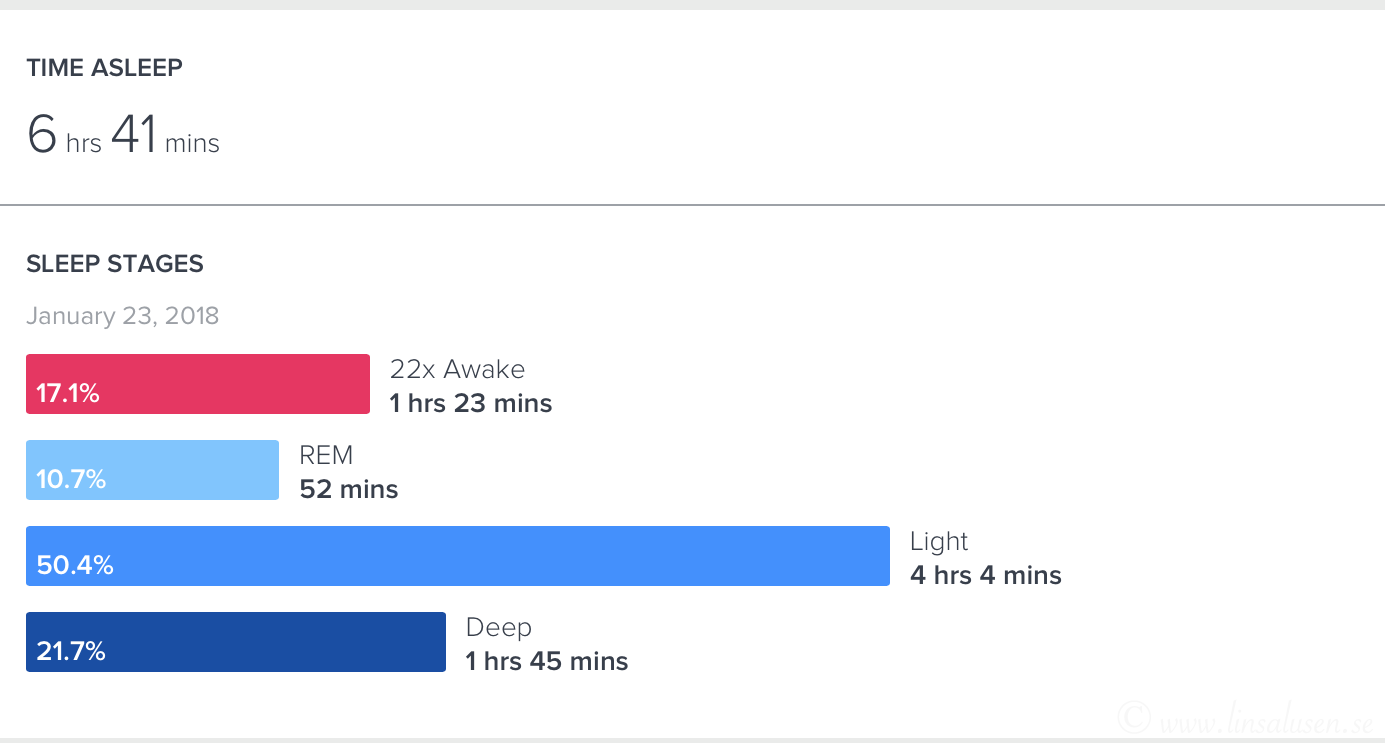1385x743 pixels.
Task: Select the REM stage label
Action: click(327, 455)
